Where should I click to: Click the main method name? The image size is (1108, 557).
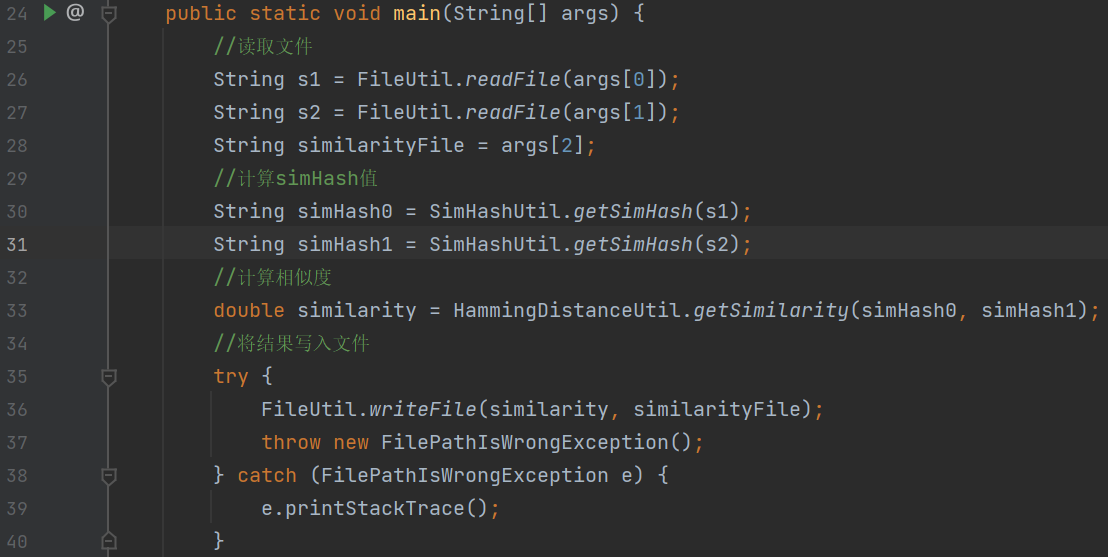tap(417, 14)
